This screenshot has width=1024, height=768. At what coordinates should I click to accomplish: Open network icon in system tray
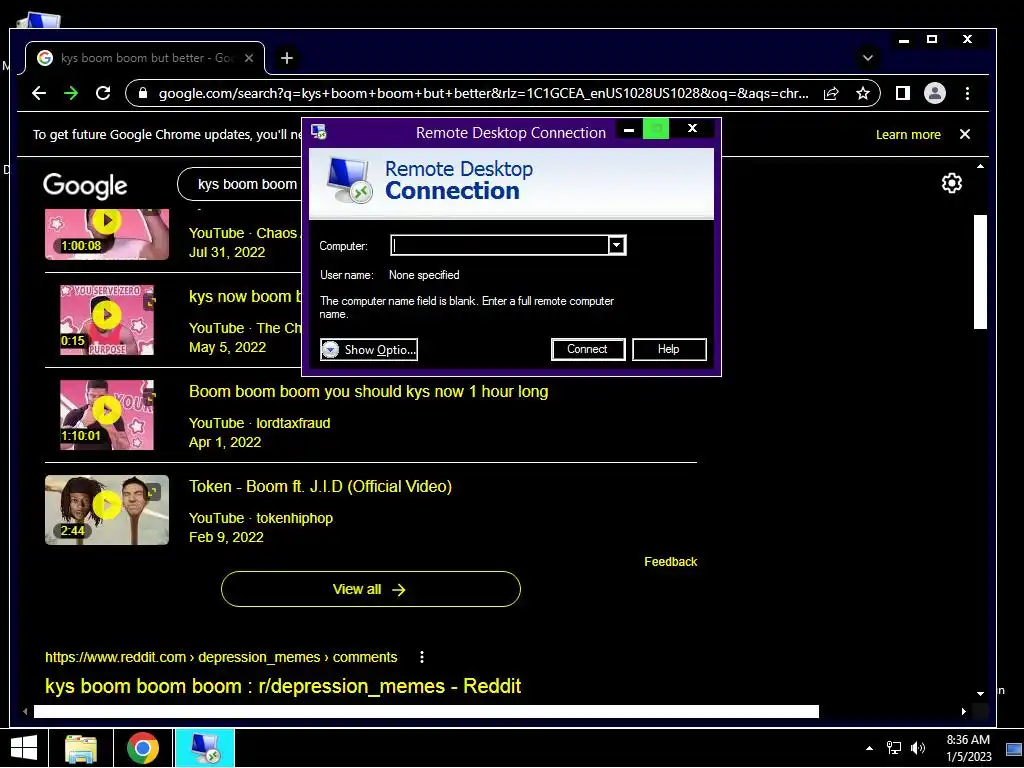click(x=893, y=748)
